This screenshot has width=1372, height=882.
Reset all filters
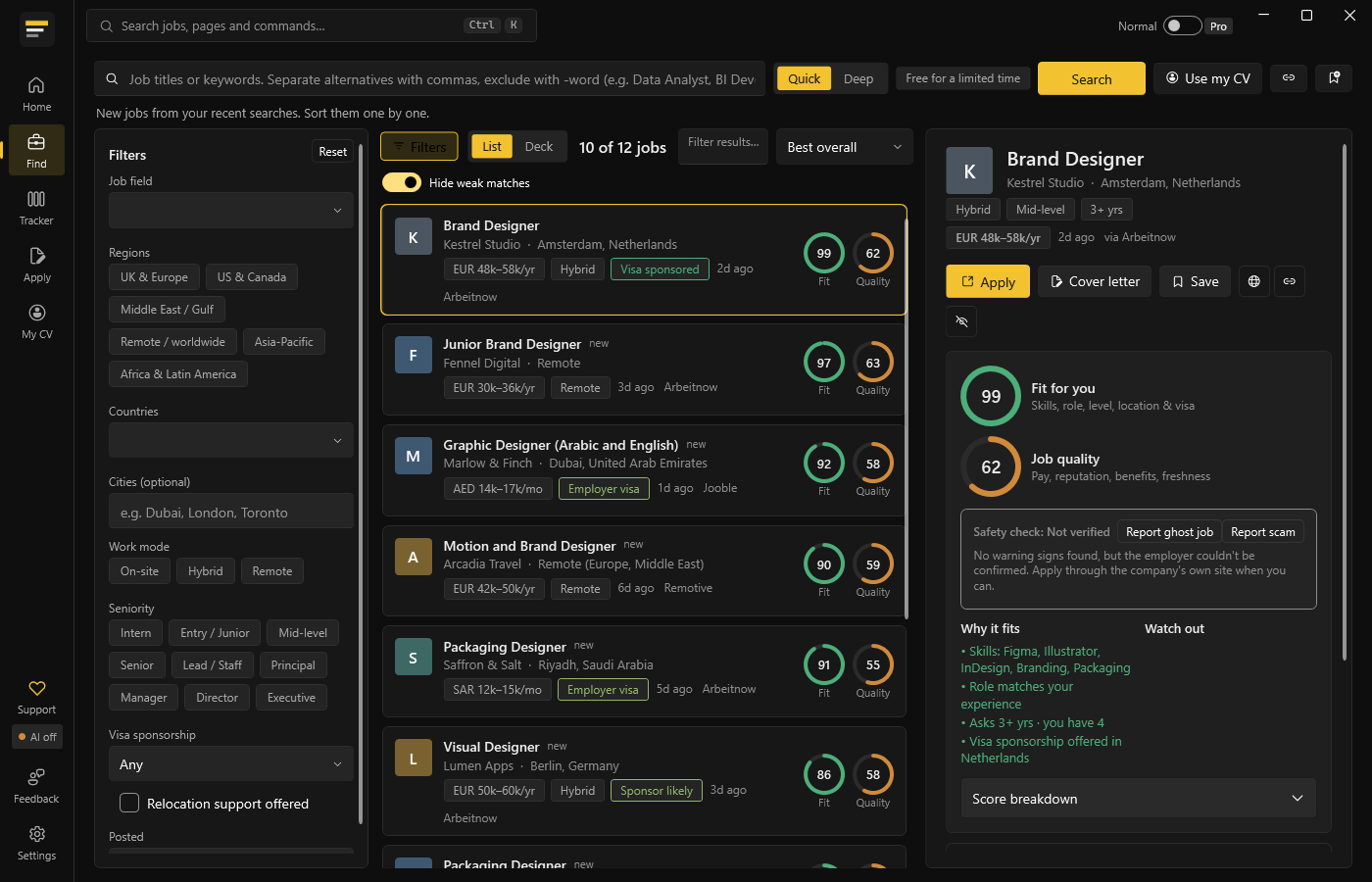(x=333, y=151)
